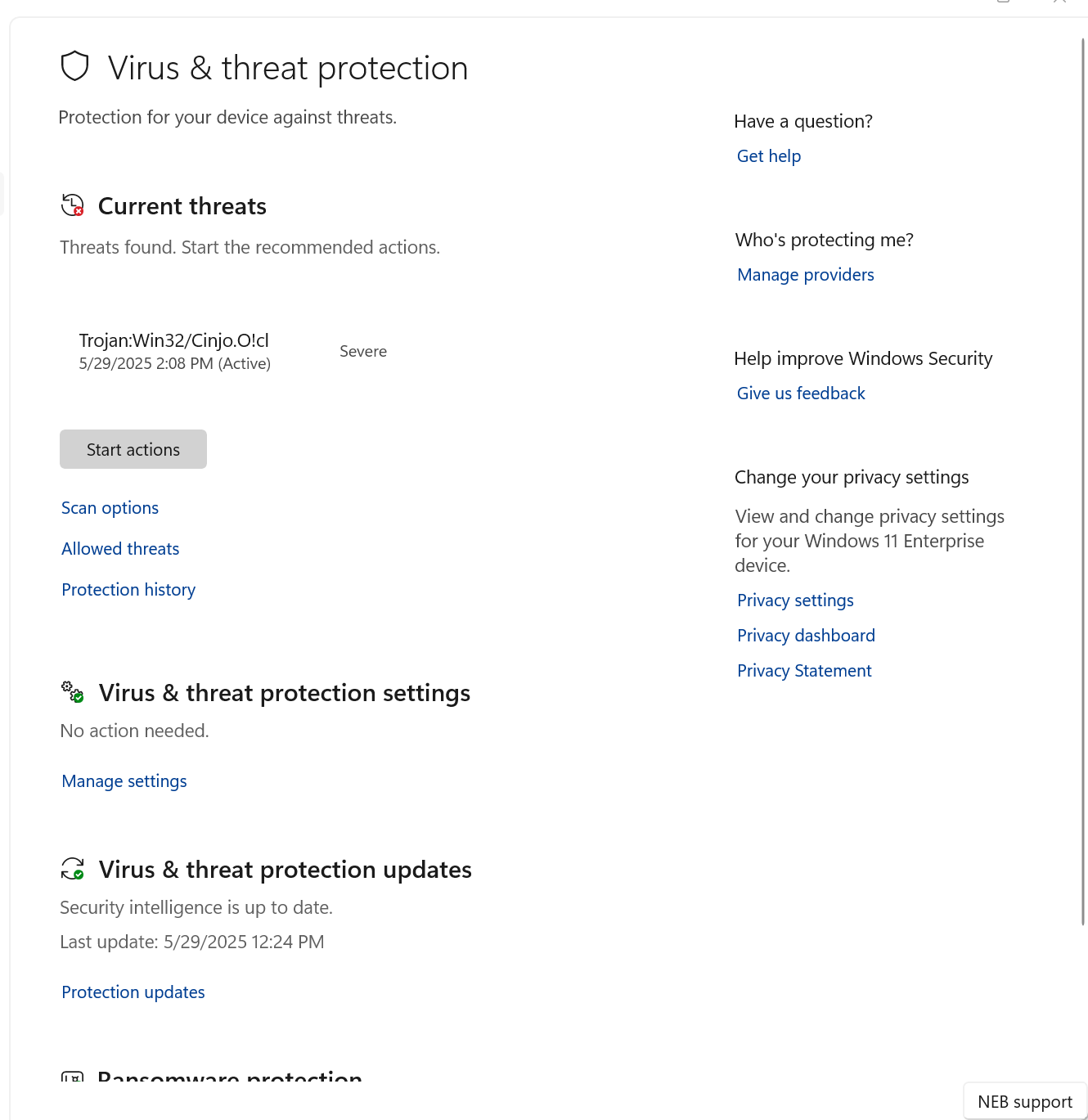View Allowed threats

click(x=120, y=548)
